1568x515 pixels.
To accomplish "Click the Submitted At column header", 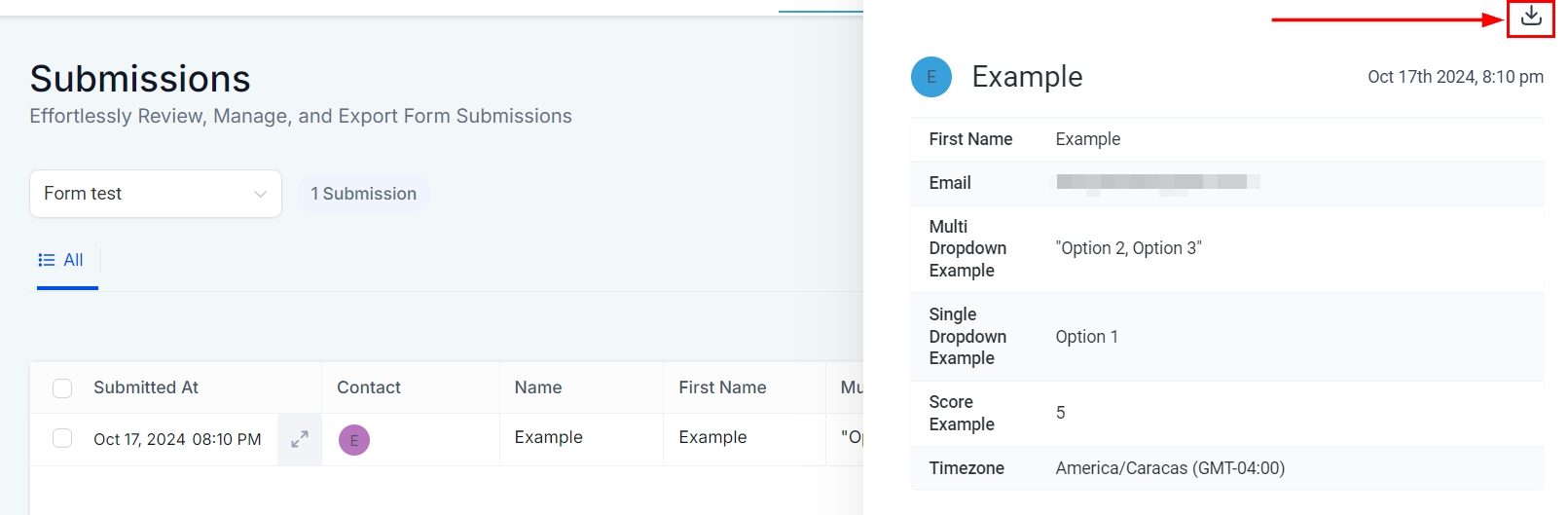I will point(146,387).
